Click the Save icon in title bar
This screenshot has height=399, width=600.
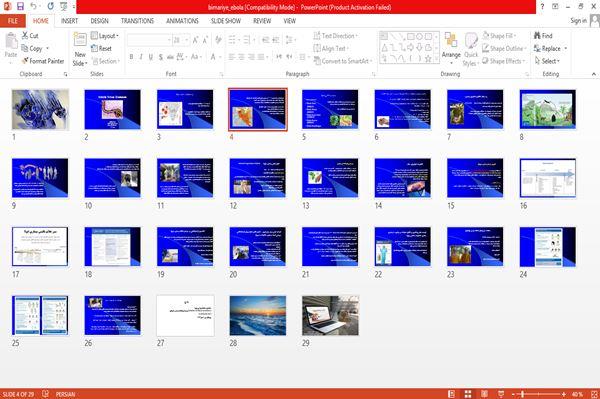[x=20, y=7]
